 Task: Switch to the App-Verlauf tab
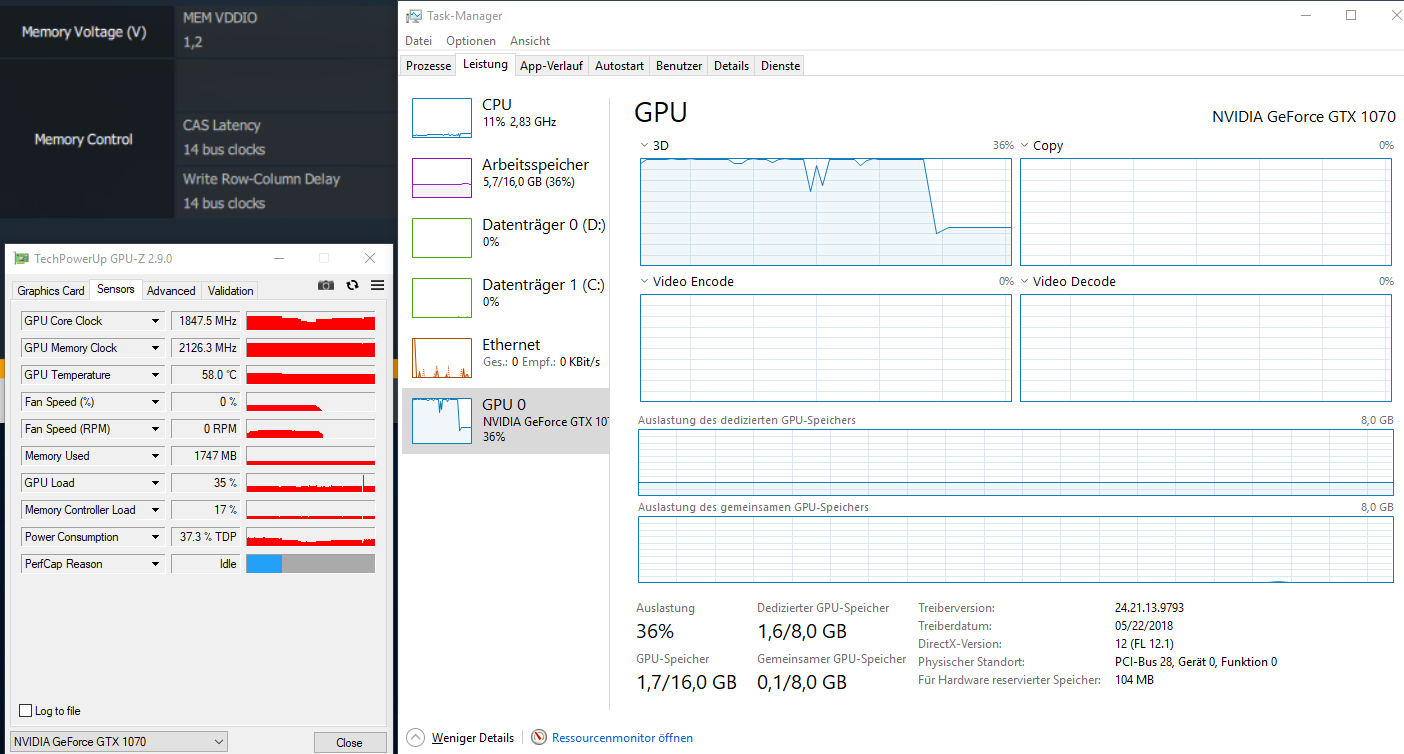coord(551,66)
